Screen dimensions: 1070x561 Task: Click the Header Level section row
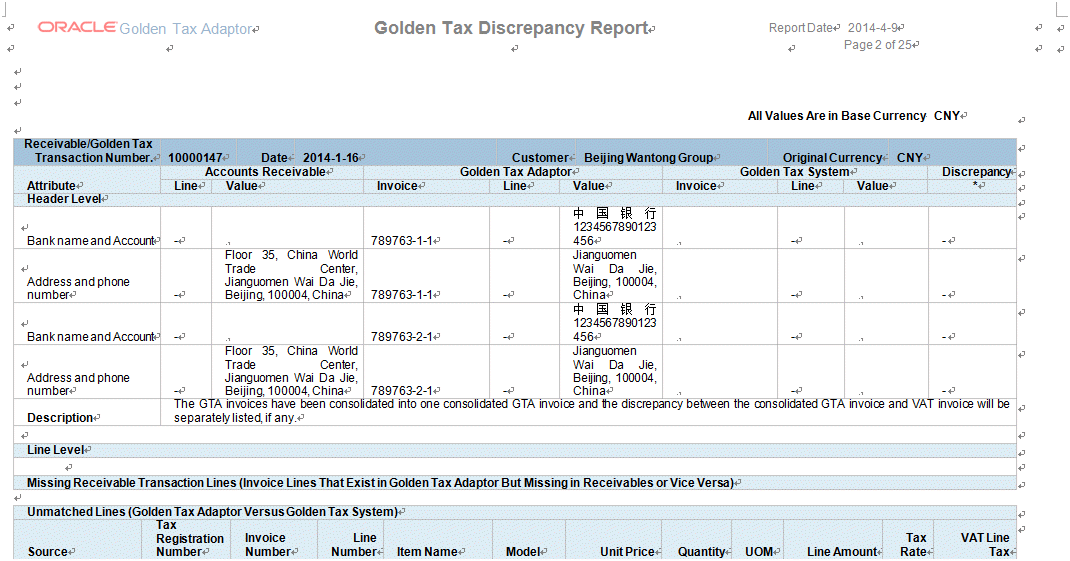click(x=515, y=199)
